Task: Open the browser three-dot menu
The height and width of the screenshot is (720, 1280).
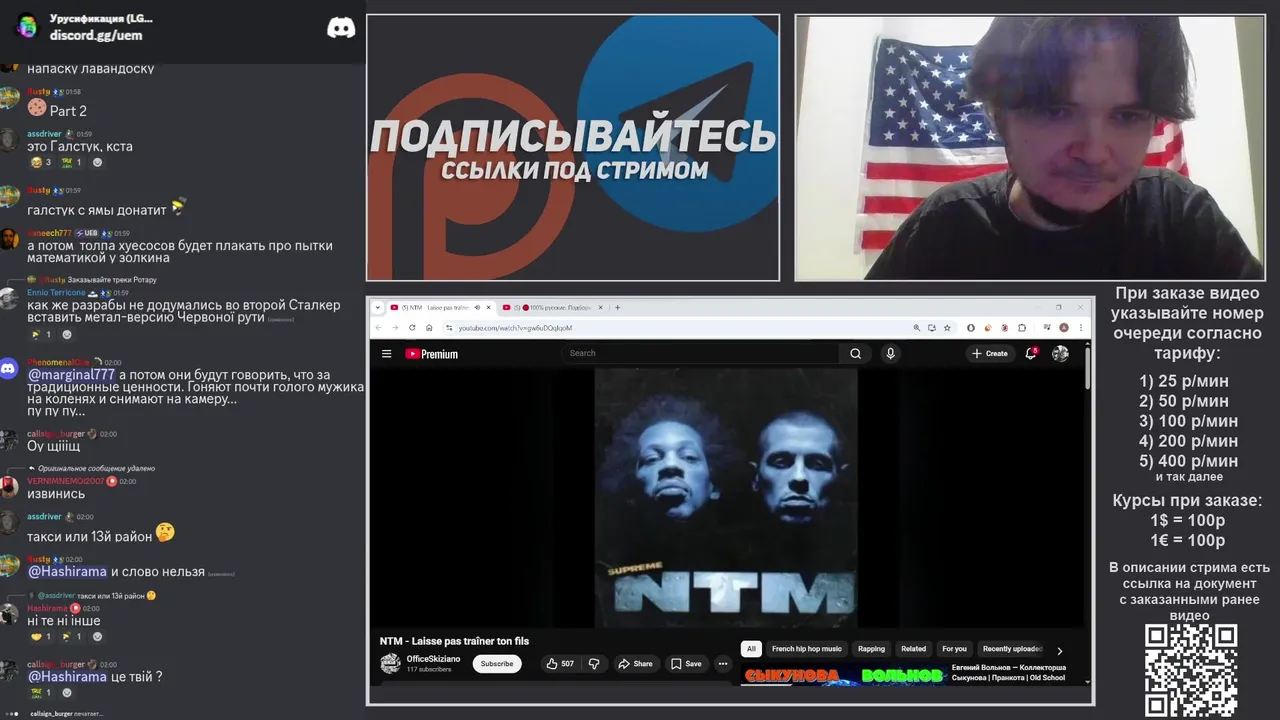Action: point(1080,327)
